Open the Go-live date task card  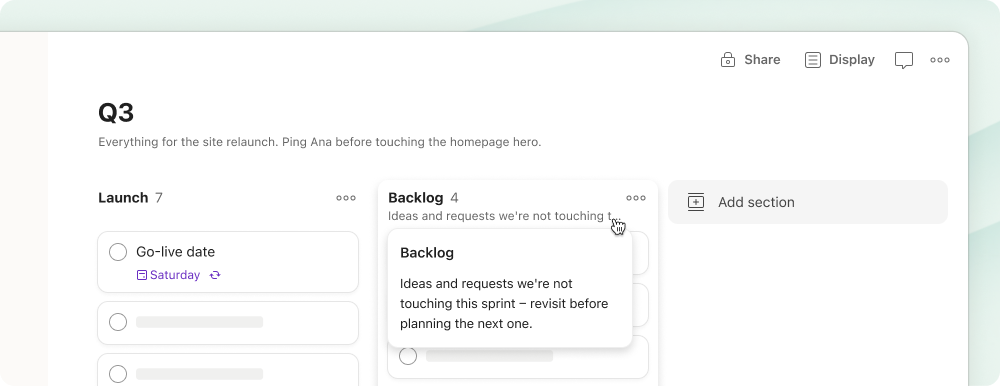click(x=228, y=262)
